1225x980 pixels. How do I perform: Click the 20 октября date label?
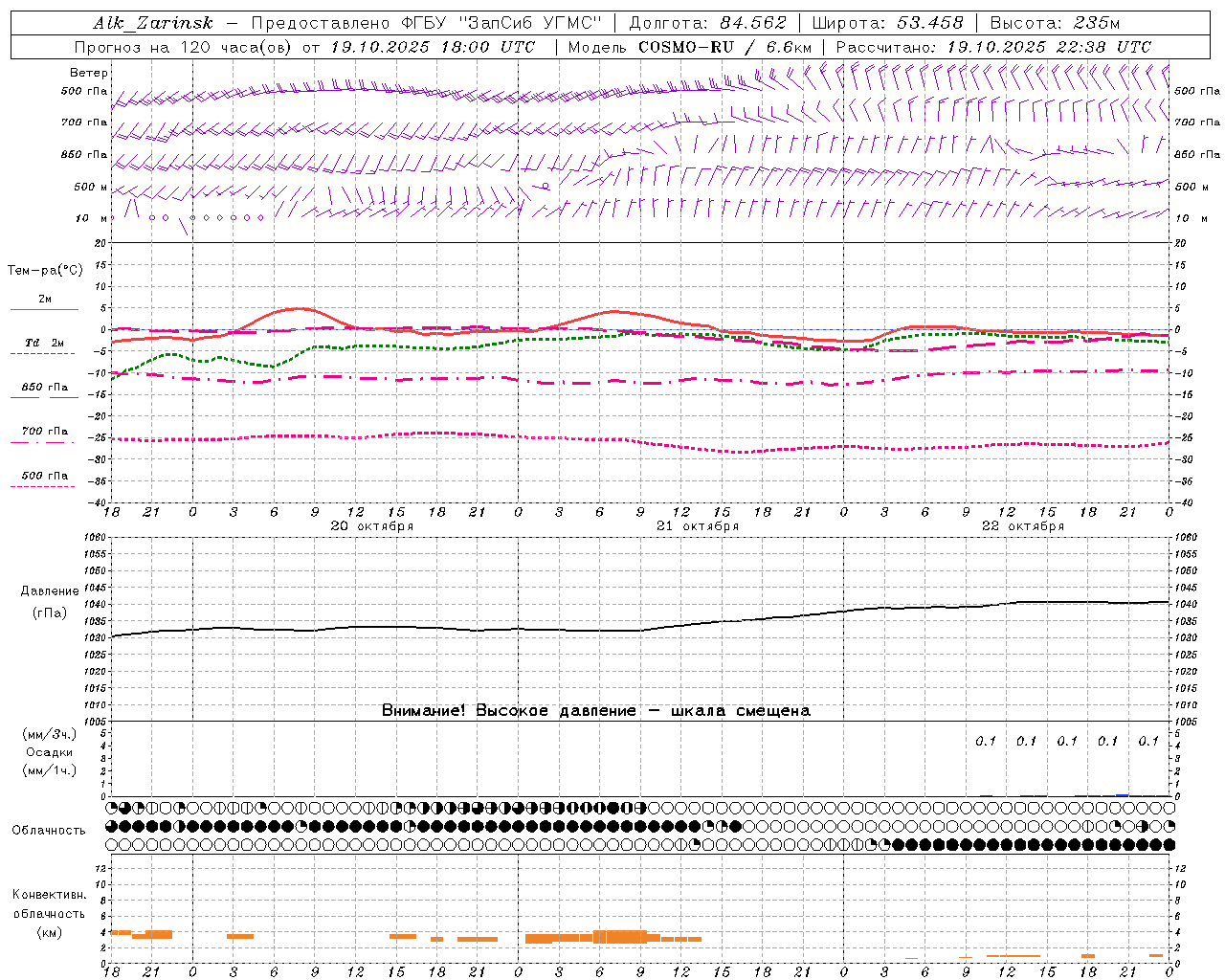[x=371, y=526]
